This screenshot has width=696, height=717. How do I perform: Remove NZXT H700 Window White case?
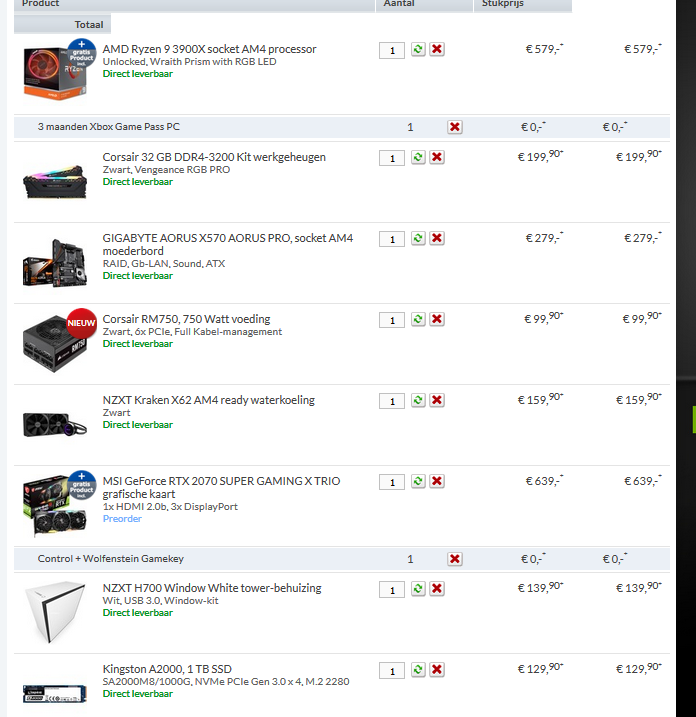point(437,589)
